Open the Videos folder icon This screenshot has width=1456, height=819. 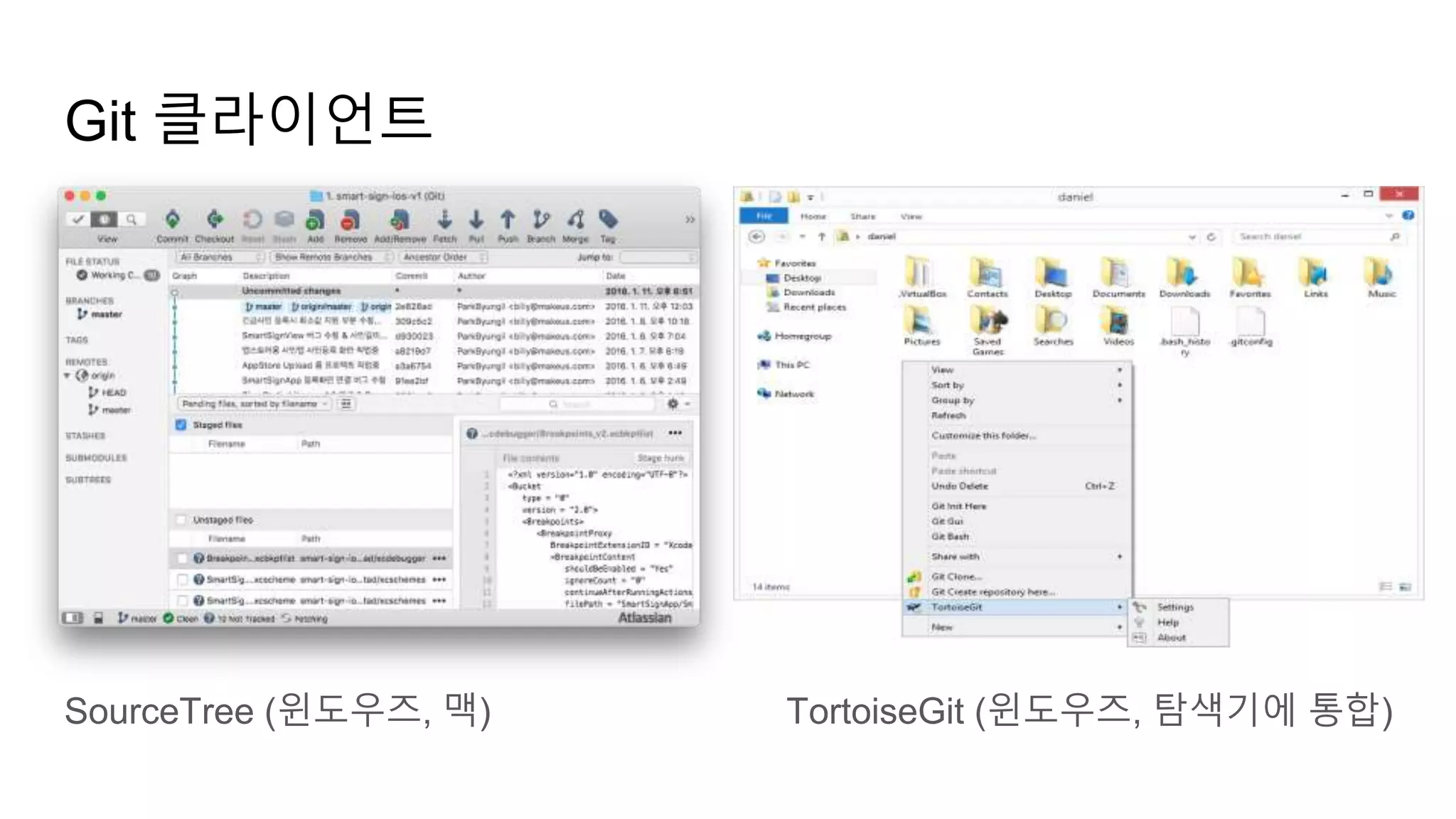1118,326
